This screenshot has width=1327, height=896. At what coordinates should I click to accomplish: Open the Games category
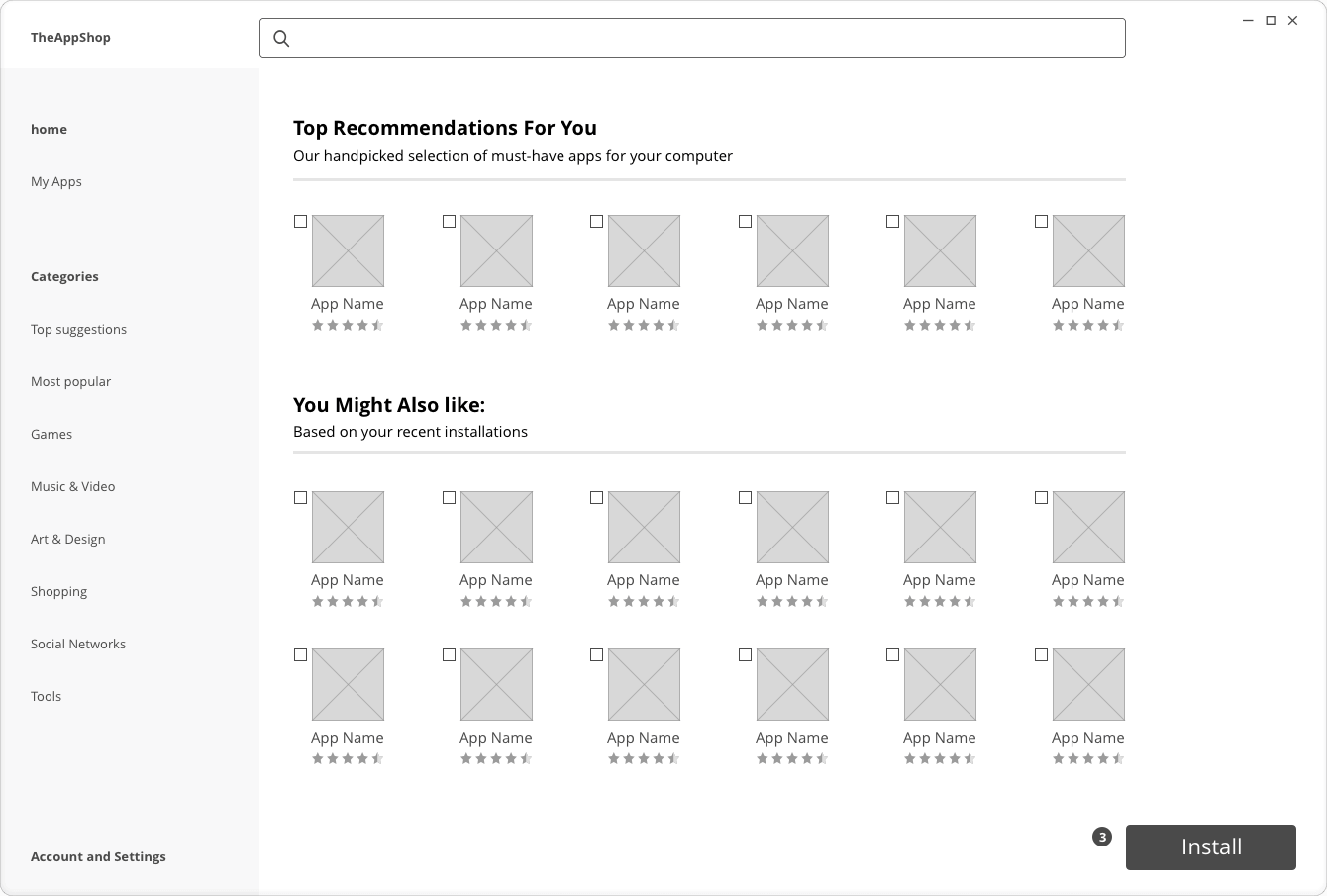[51, 434]
